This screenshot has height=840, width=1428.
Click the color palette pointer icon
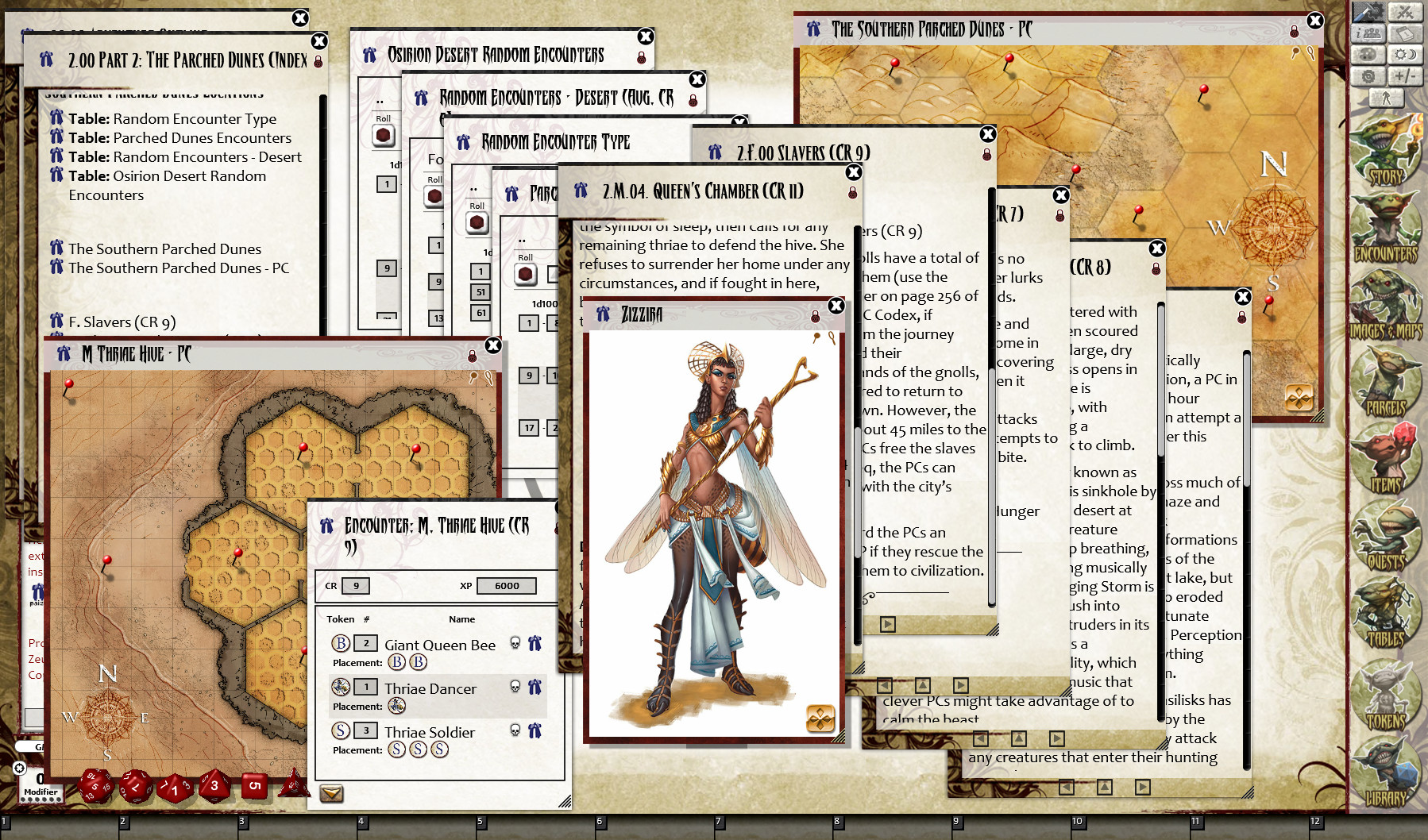(x=1368, y=53)
